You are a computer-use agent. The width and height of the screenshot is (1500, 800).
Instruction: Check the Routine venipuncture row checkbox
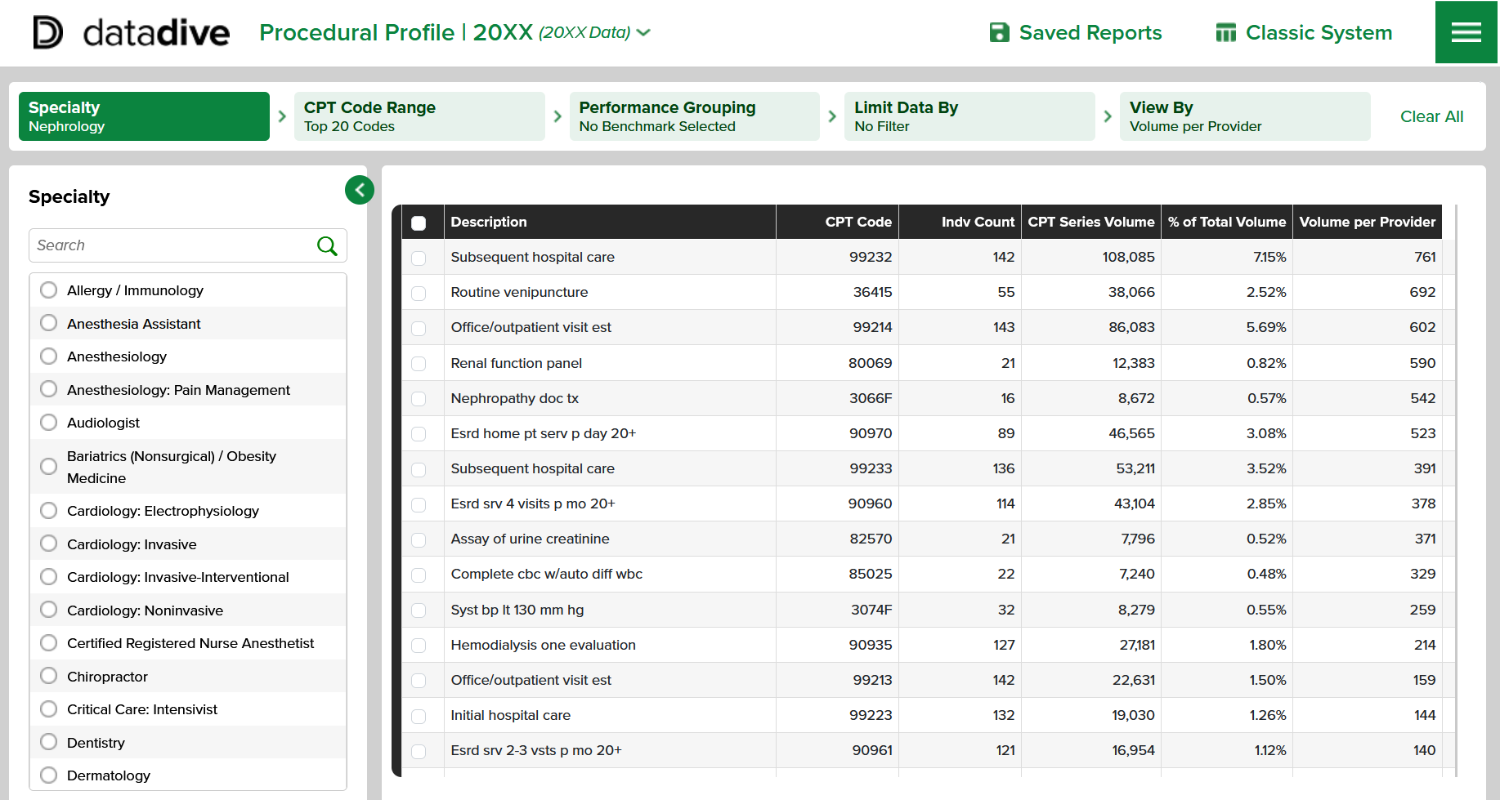pyautogui.click(x=418, y=293)
